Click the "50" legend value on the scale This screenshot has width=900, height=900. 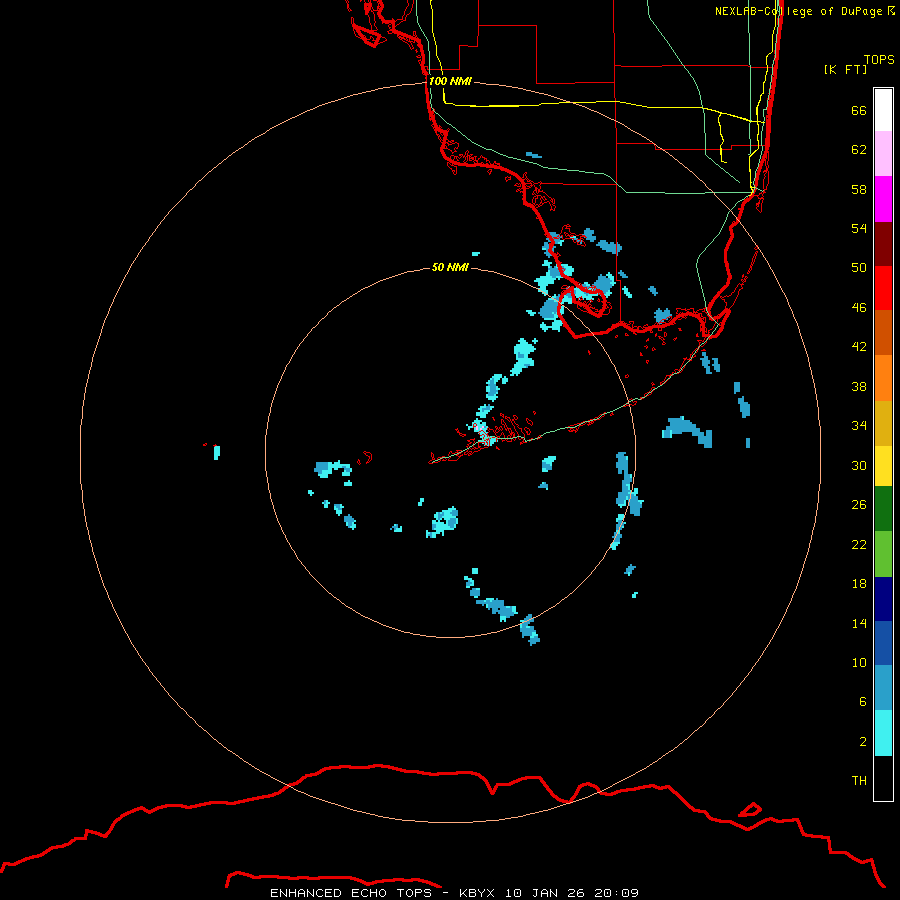(x=859, y=267)
